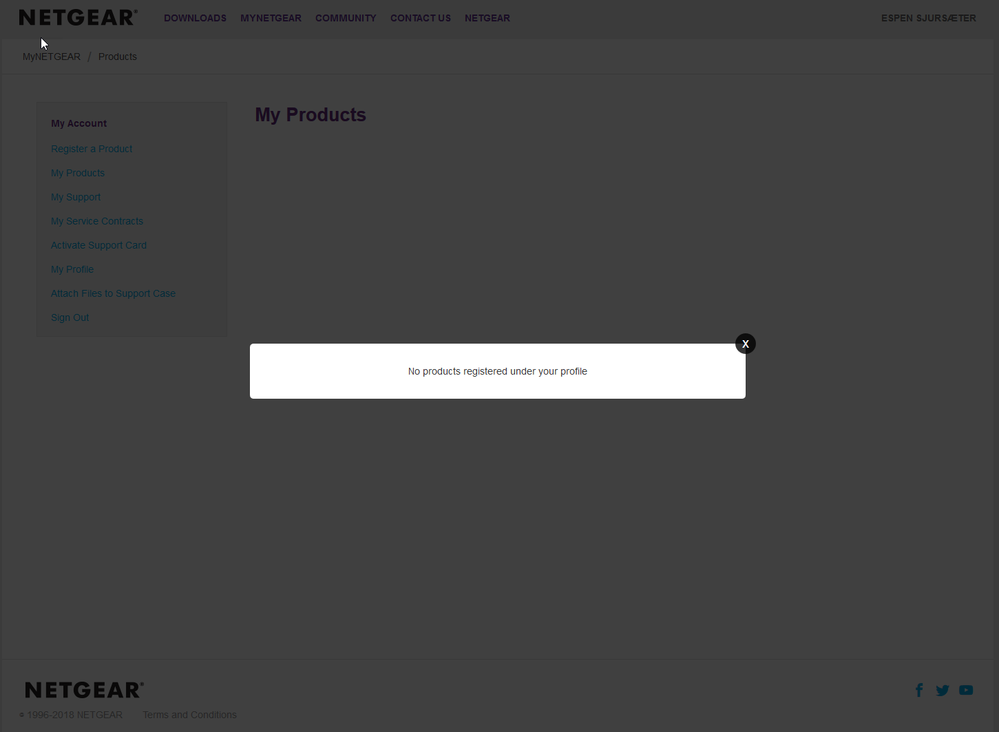Image resolution: width=999 pixels, height=732 pixels.
Task: Open CONTACT US in top navigation
Action: 420,18
